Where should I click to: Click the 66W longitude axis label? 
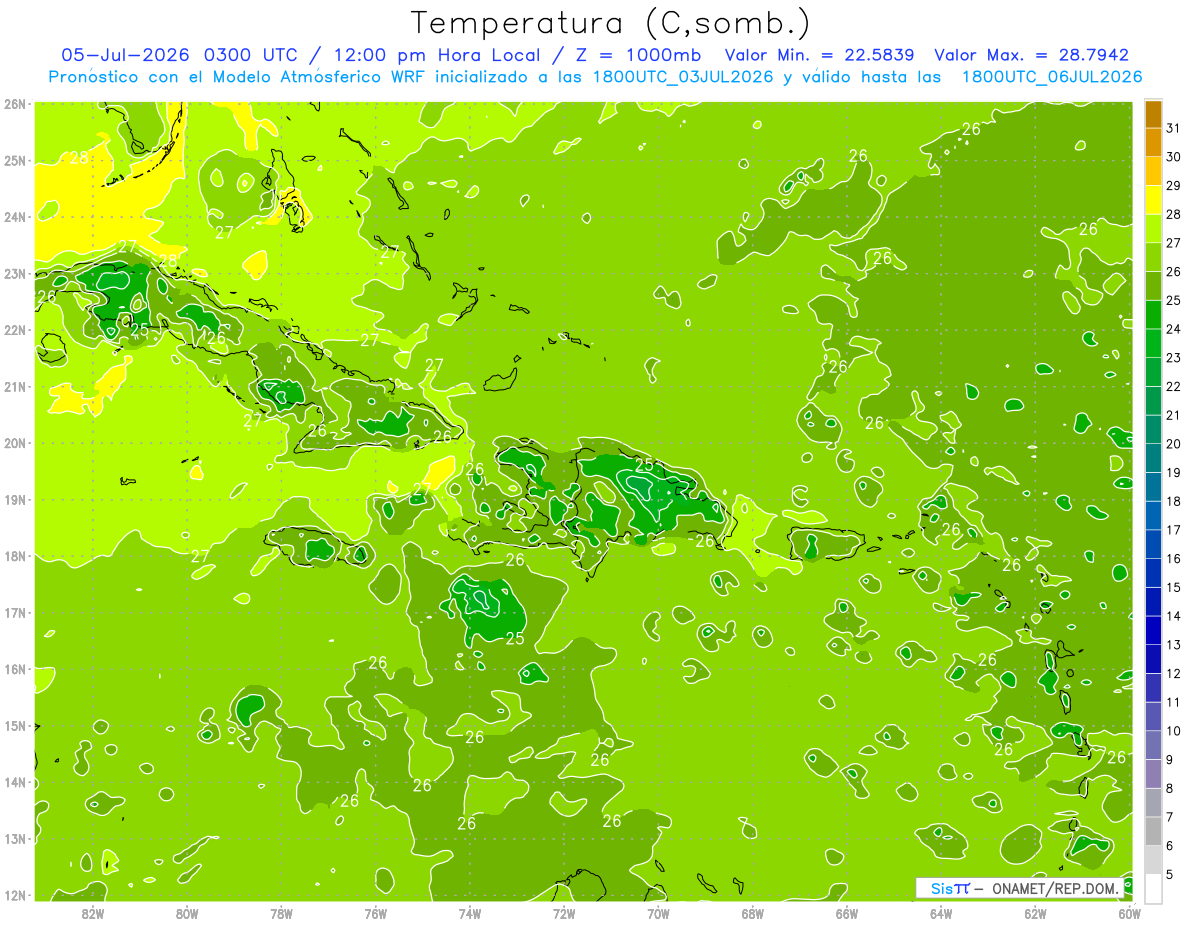click(847, 913)
